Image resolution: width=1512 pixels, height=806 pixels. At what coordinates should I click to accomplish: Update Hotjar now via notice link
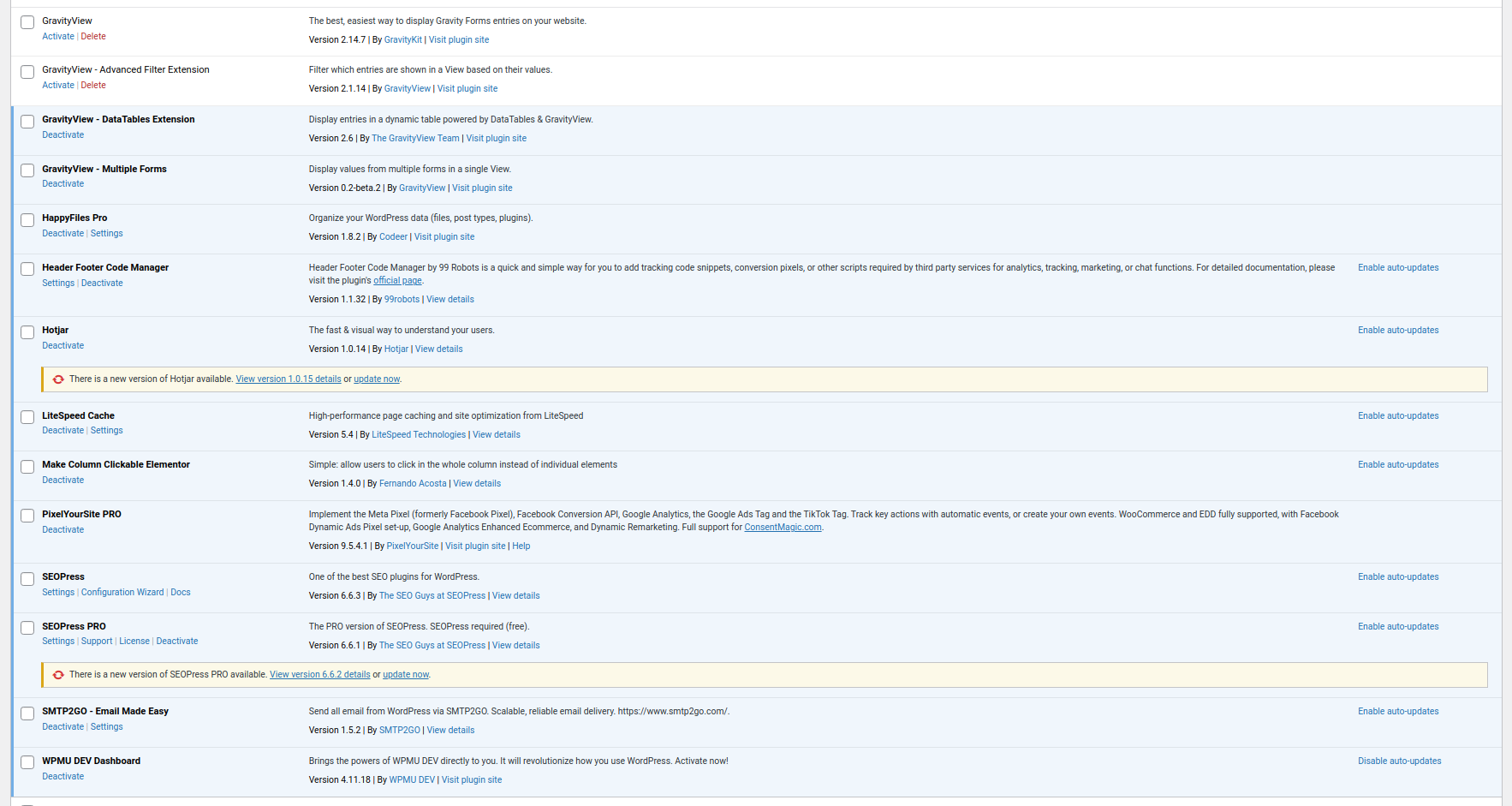pos(377,379)
